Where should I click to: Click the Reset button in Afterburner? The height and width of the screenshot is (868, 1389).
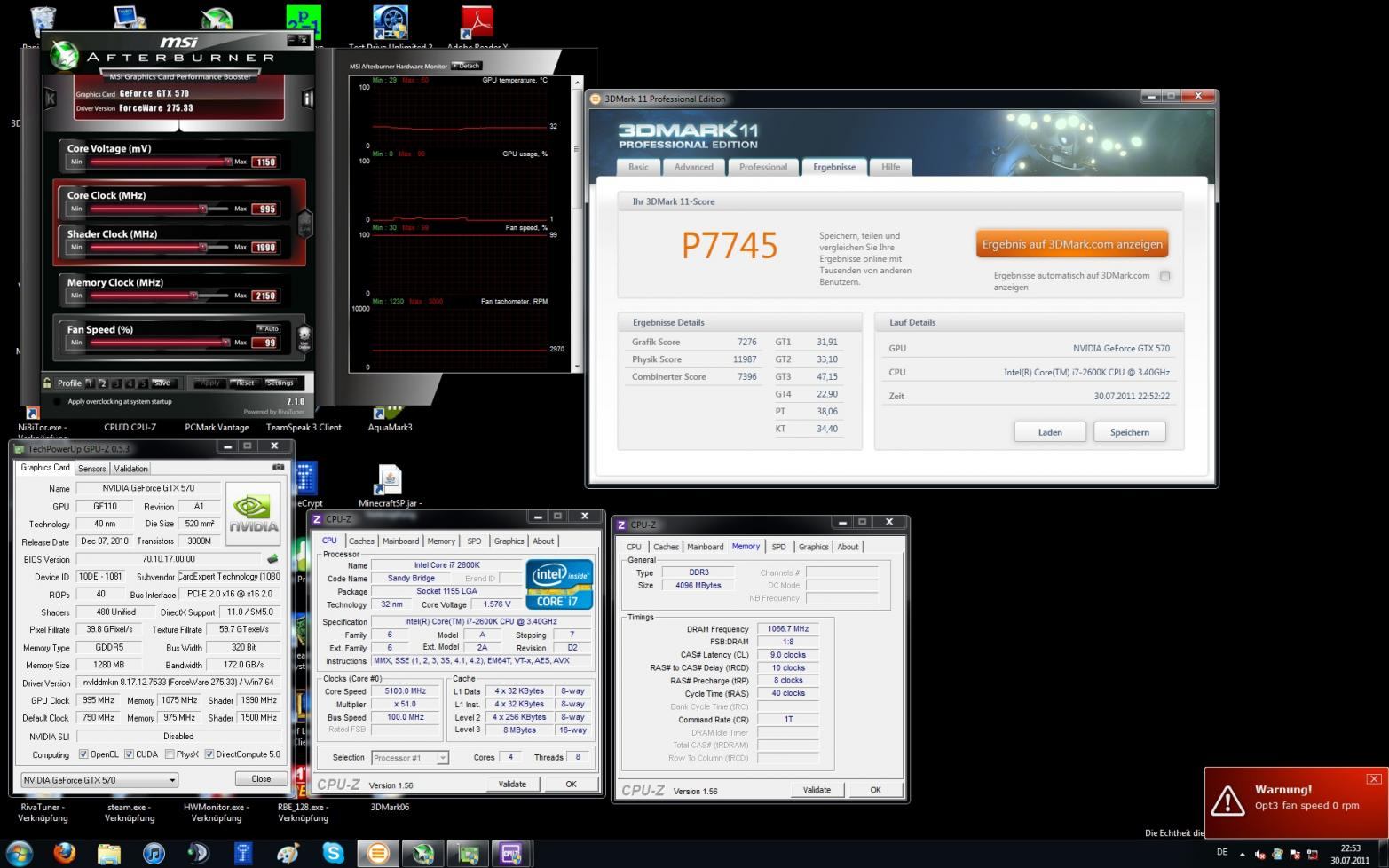click(245, 383)
